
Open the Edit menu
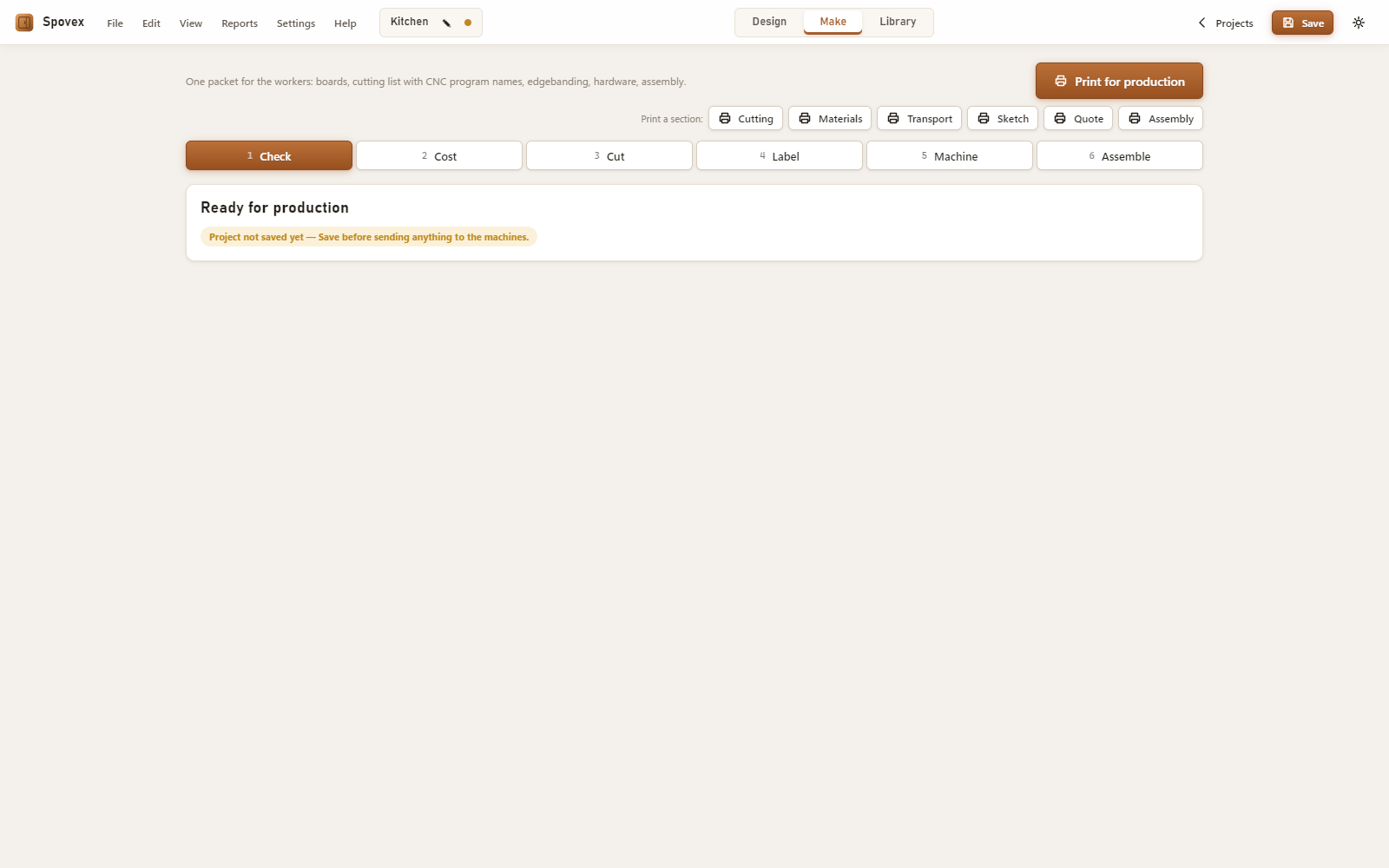pos(151,23)
